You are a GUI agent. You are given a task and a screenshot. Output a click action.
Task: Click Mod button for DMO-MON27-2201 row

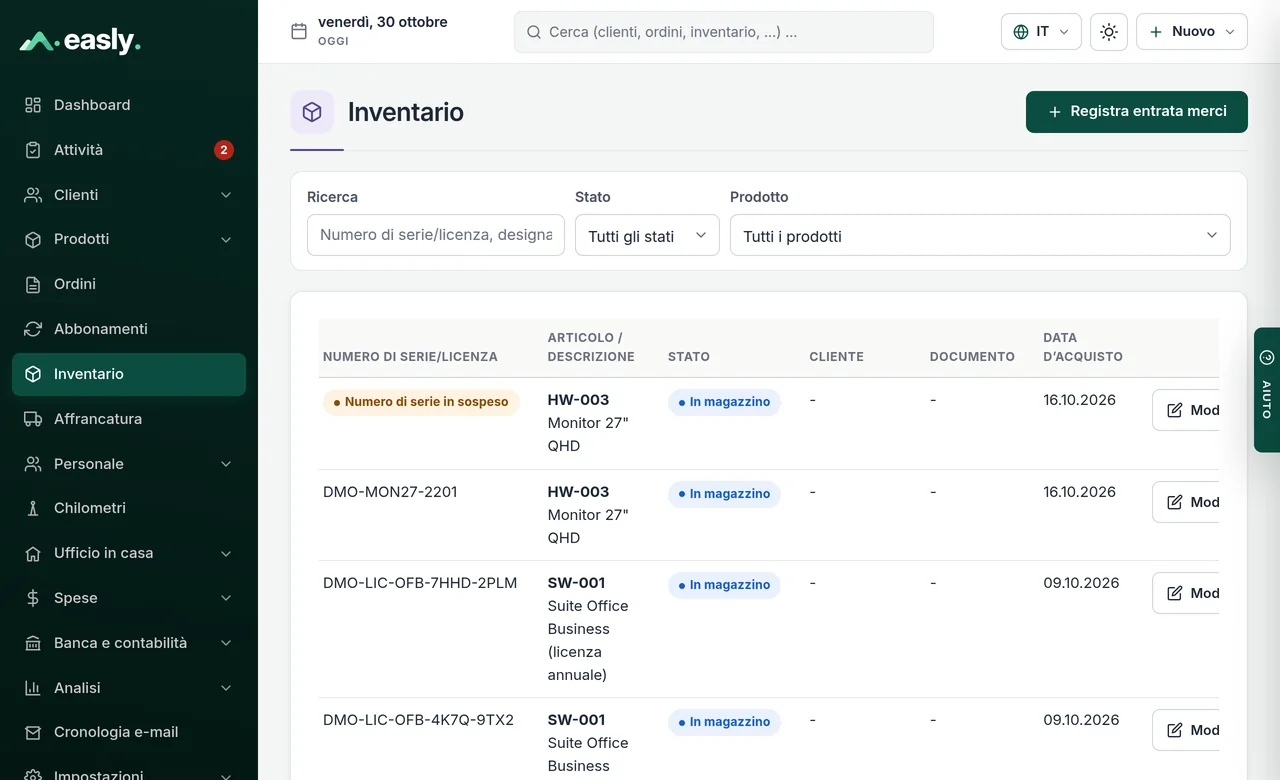1186,502
